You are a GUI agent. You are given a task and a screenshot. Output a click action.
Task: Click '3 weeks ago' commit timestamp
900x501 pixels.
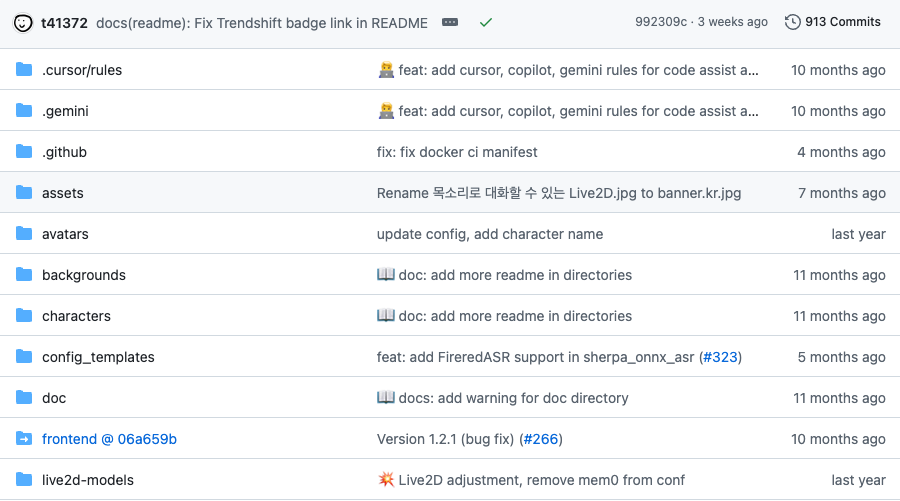pyautogui.click(x=732, y=22)
